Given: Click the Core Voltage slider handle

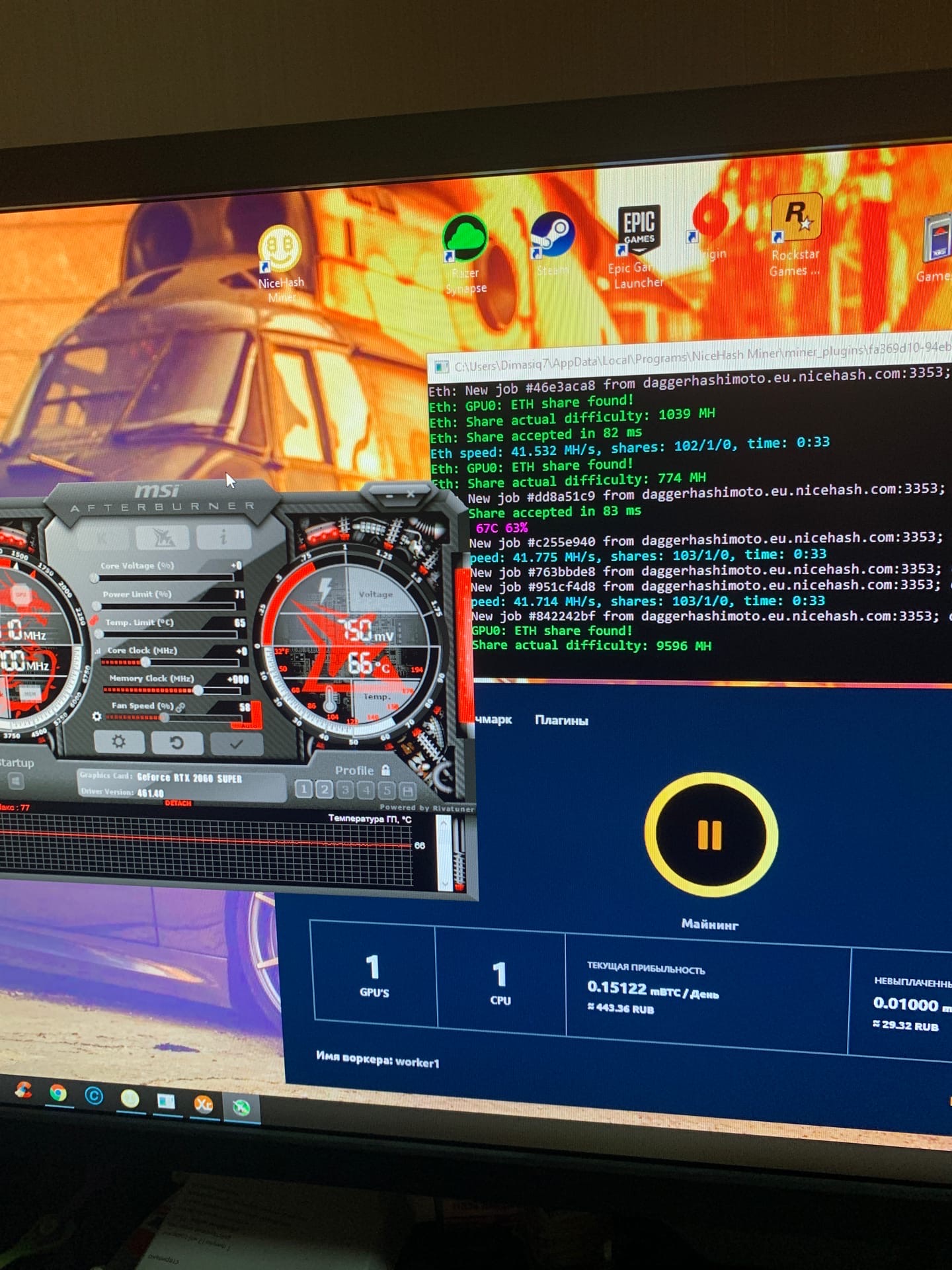Looking at the screenshot, I should [95, 577].
